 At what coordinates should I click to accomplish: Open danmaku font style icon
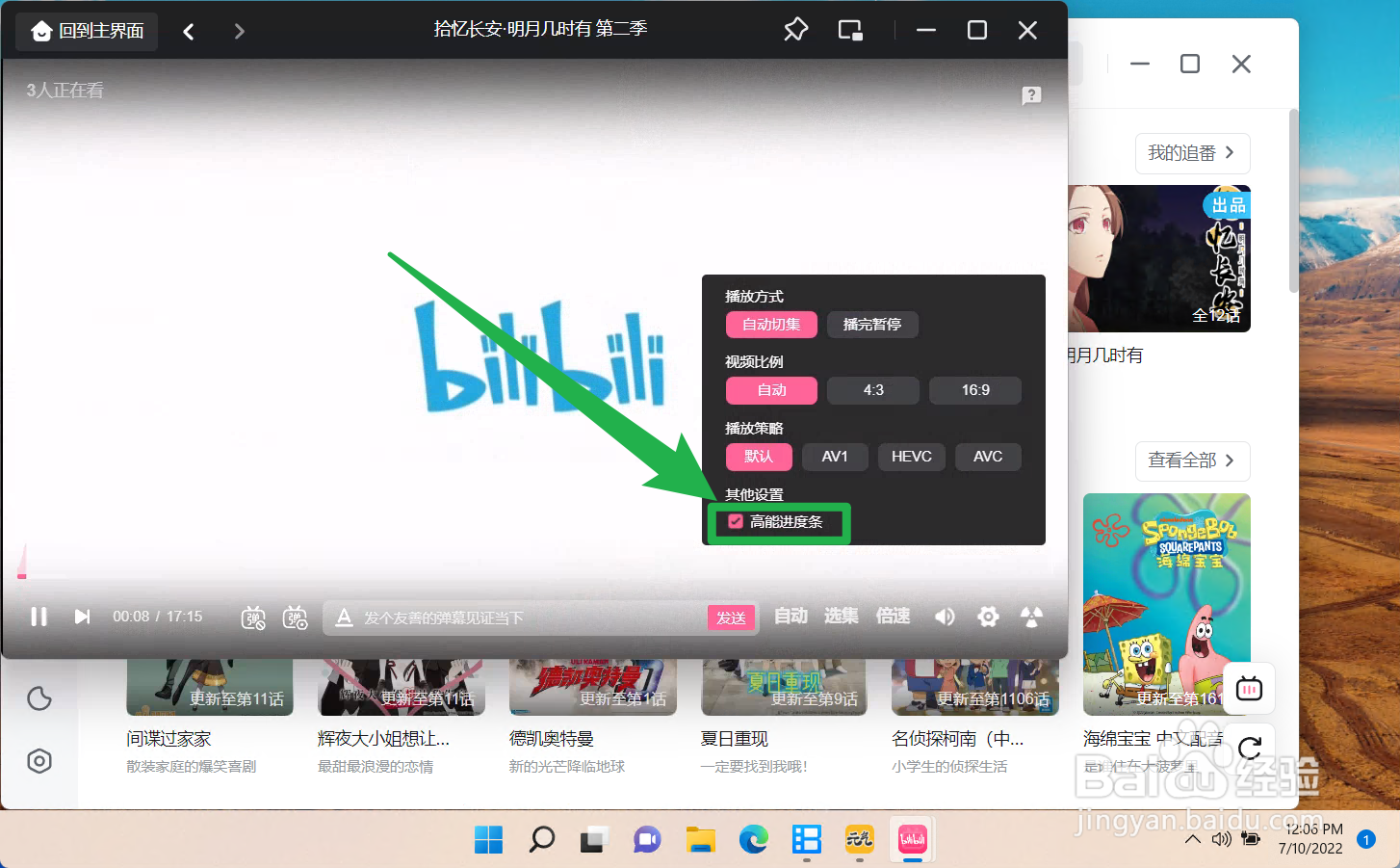coord(343,618)
